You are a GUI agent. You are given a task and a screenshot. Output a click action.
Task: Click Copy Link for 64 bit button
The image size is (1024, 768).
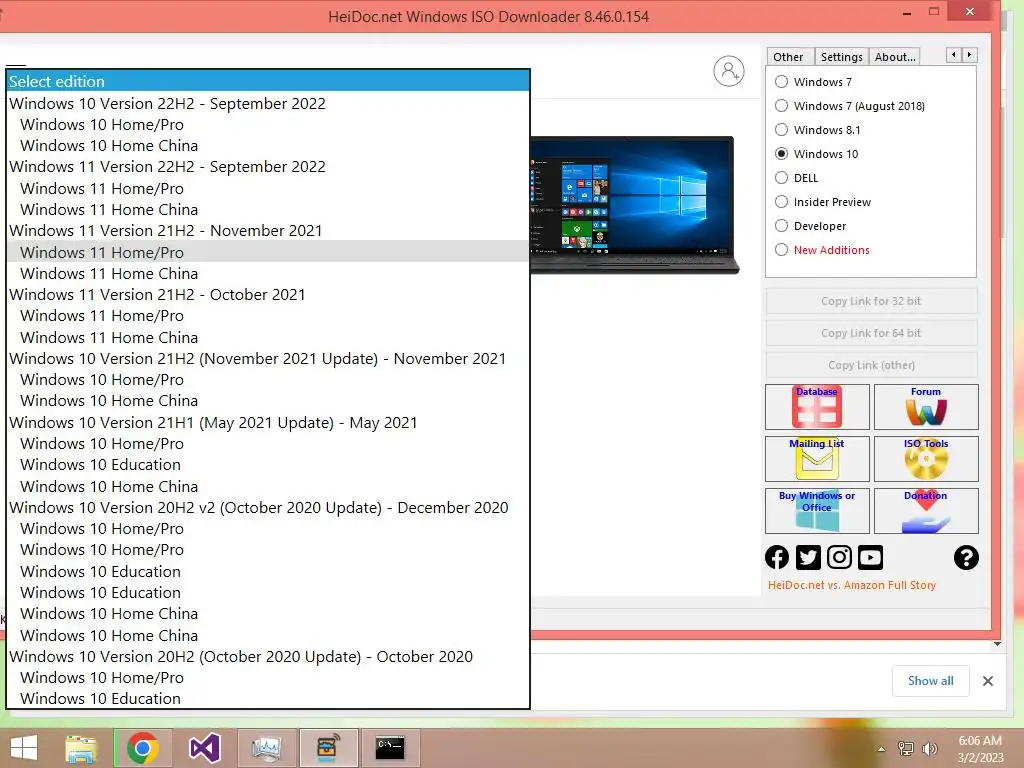pyautogui.click(x=871, y=333)
